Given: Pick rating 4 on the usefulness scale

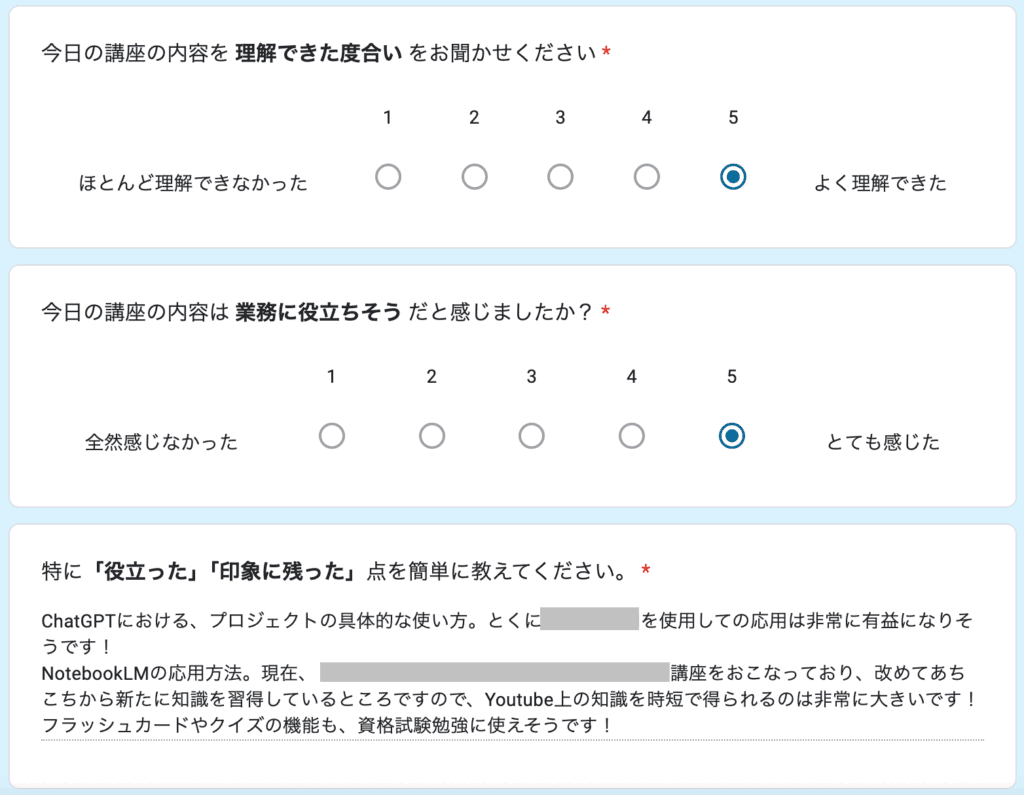Looking at the screenshot, I should point(631,435).
